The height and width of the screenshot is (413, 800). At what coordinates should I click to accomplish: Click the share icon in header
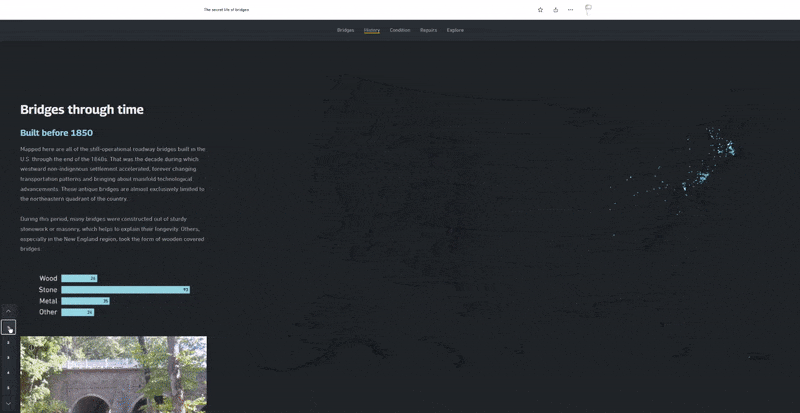[x=556, y=10]
